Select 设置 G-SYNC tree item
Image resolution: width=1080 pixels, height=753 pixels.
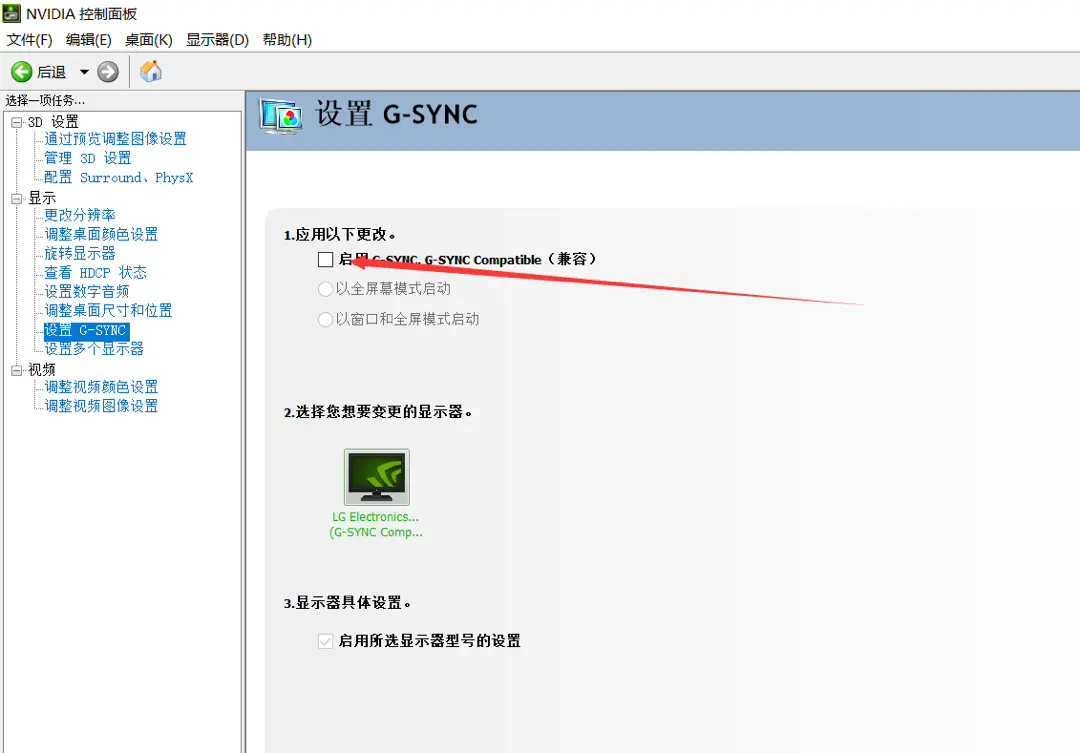(86, 331)
